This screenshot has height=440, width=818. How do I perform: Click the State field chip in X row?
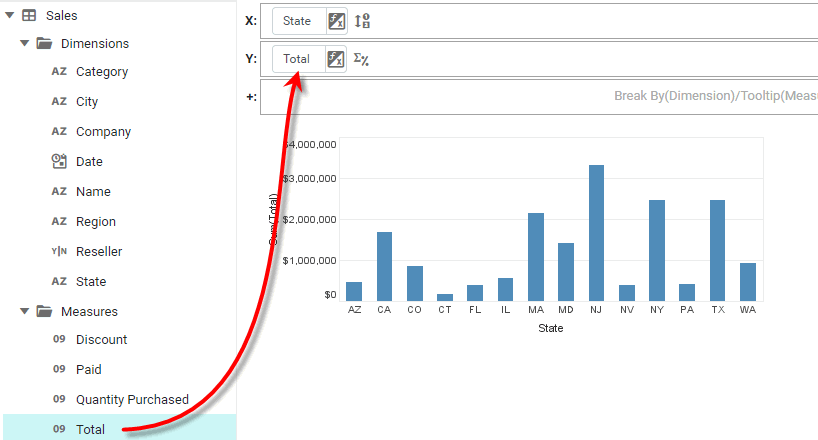297,21
